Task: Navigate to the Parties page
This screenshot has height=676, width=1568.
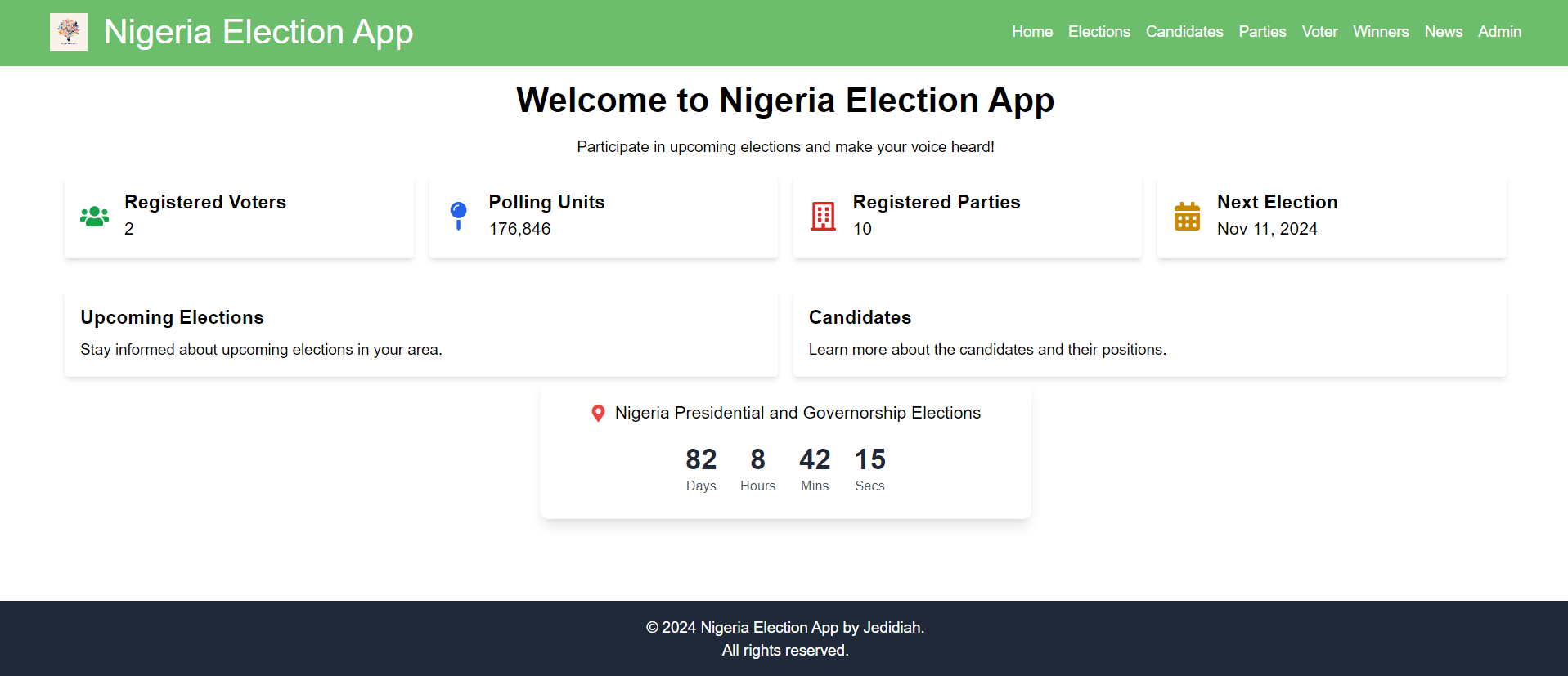Action: click(x=1262, y=32)
